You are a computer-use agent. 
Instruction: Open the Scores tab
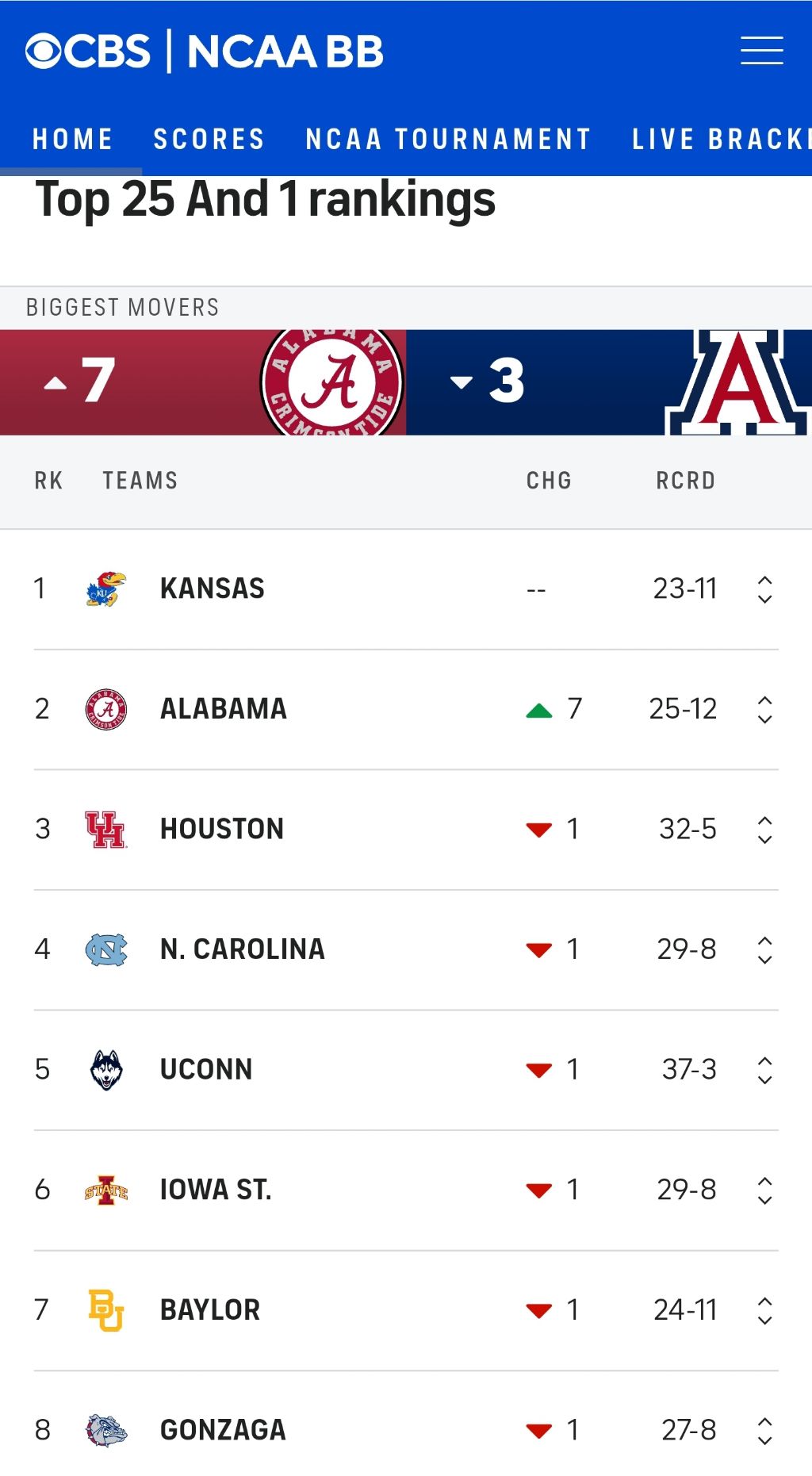coord(209,140)
